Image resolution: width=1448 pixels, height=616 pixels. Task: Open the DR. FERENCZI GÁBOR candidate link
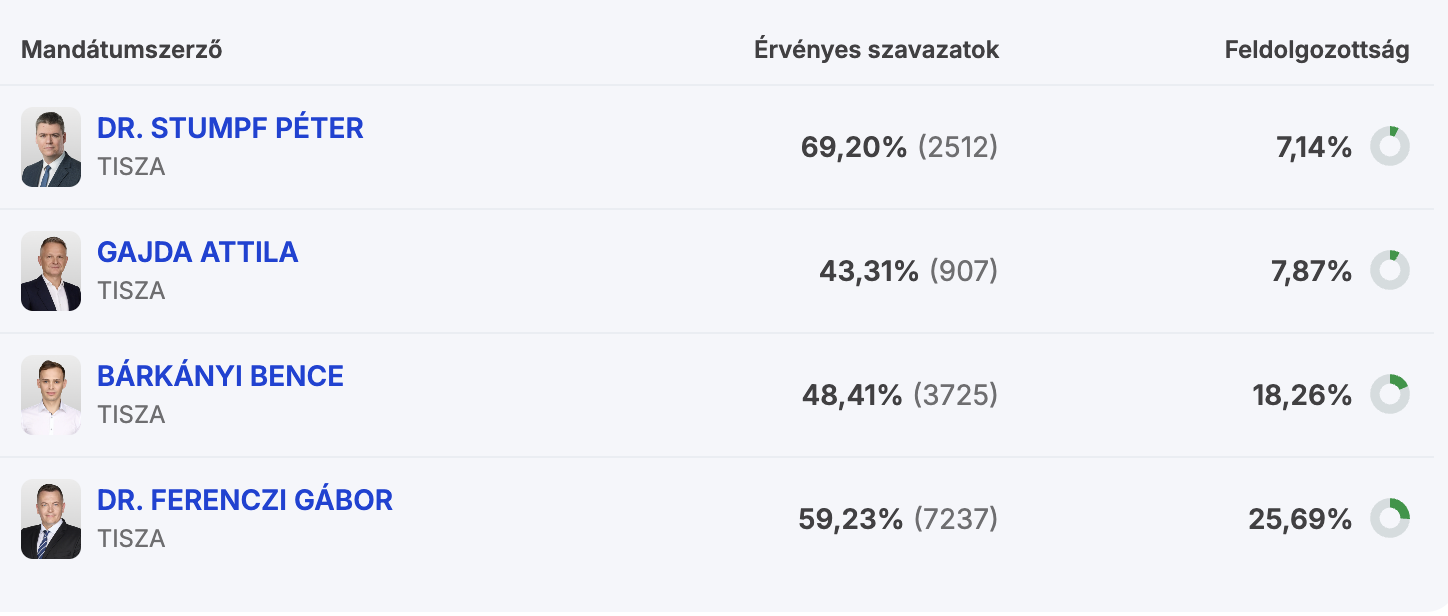244,500
